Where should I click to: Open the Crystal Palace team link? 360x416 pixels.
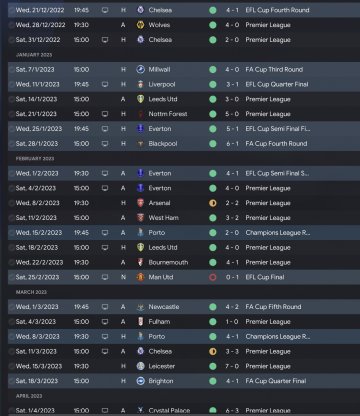(169, 410)
